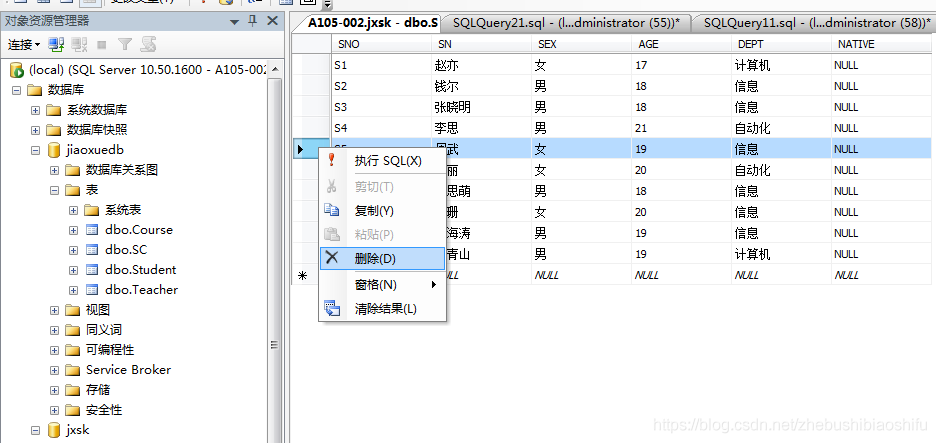Click the grey Stop square in Object Explorer

point(101,44)
